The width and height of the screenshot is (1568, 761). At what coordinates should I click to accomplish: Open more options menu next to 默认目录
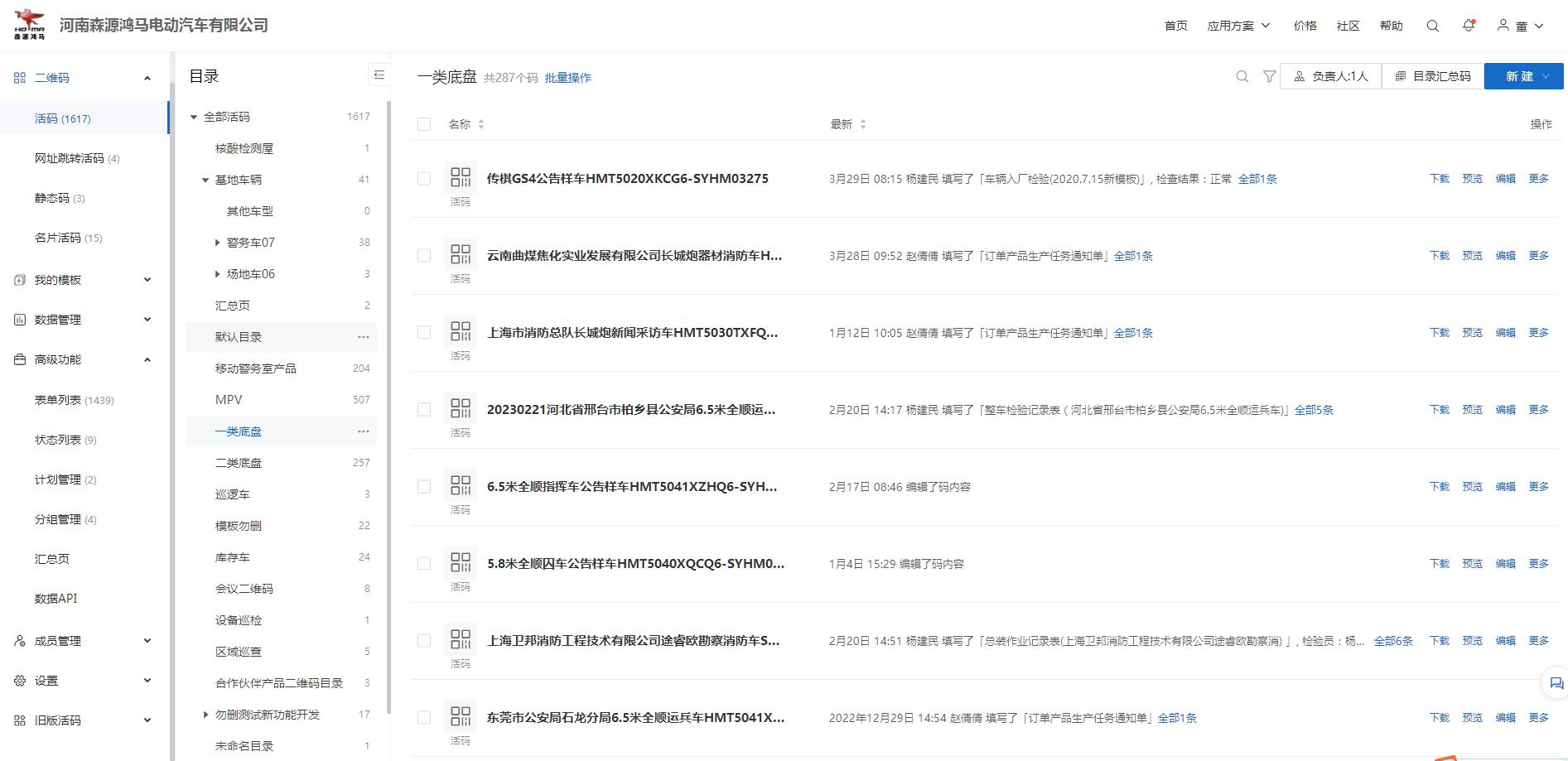(x=363, y=337)
